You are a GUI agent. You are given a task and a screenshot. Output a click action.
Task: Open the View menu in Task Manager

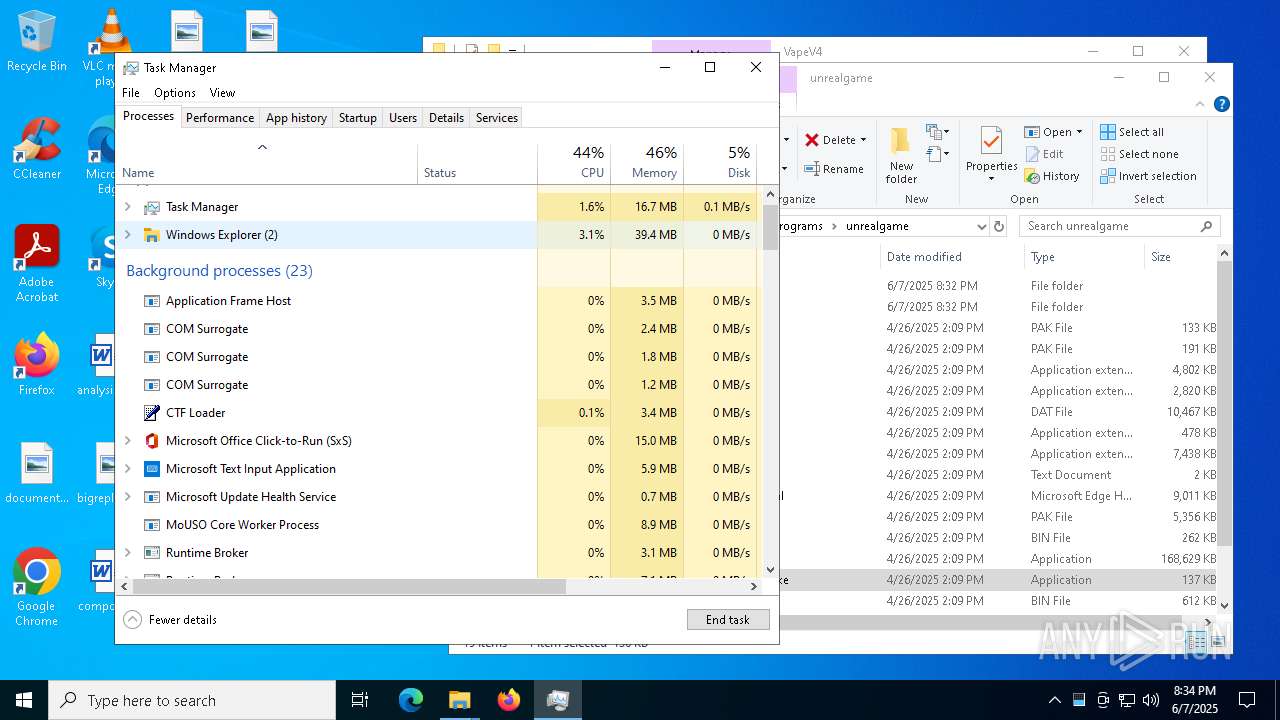tap(222, 93)
